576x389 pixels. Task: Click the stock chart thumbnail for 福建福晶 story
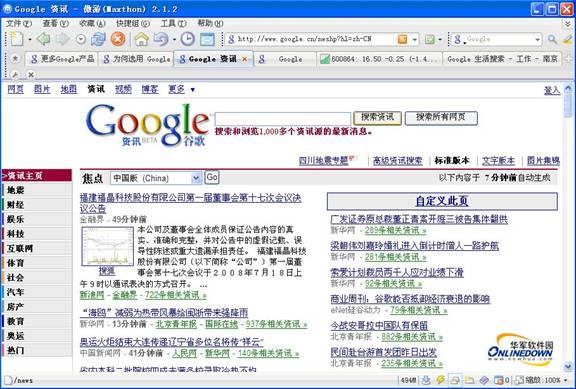(108, 246)
